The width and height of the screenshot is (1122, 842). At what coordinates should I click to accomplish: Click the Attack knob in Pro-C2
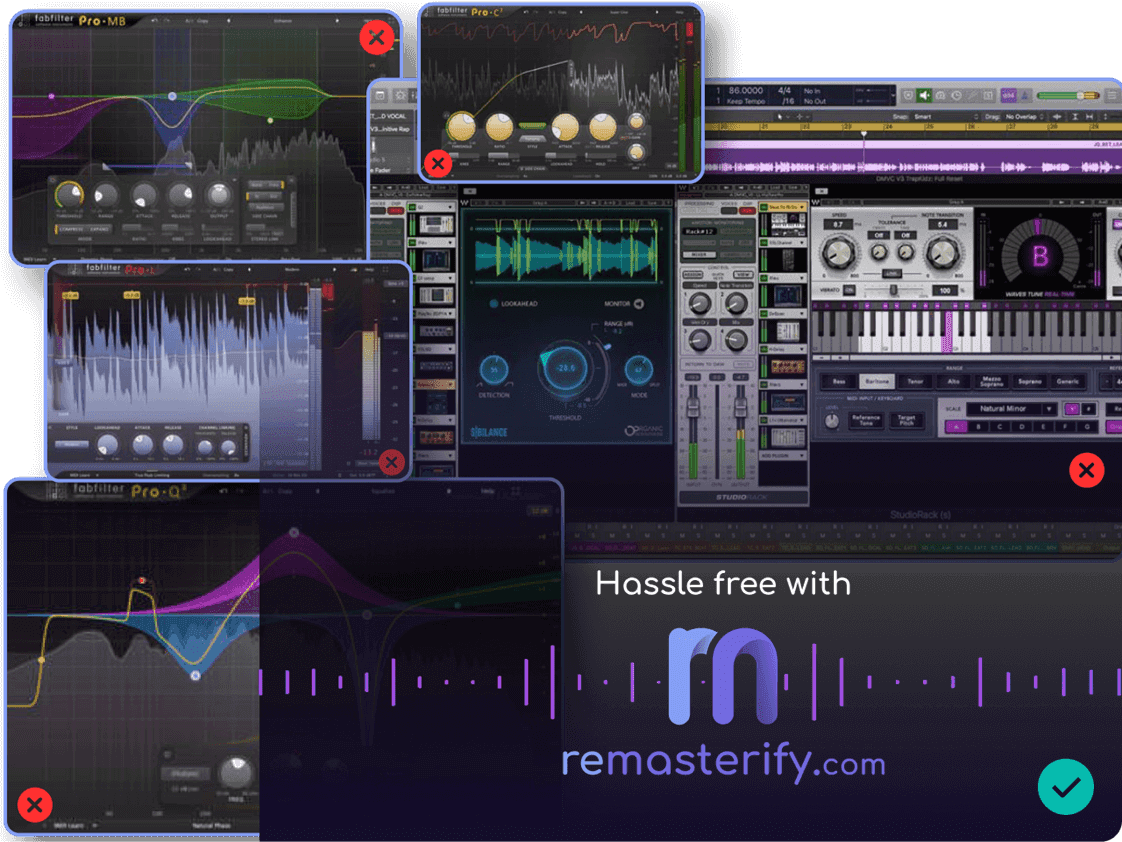(x=565, y=127)
